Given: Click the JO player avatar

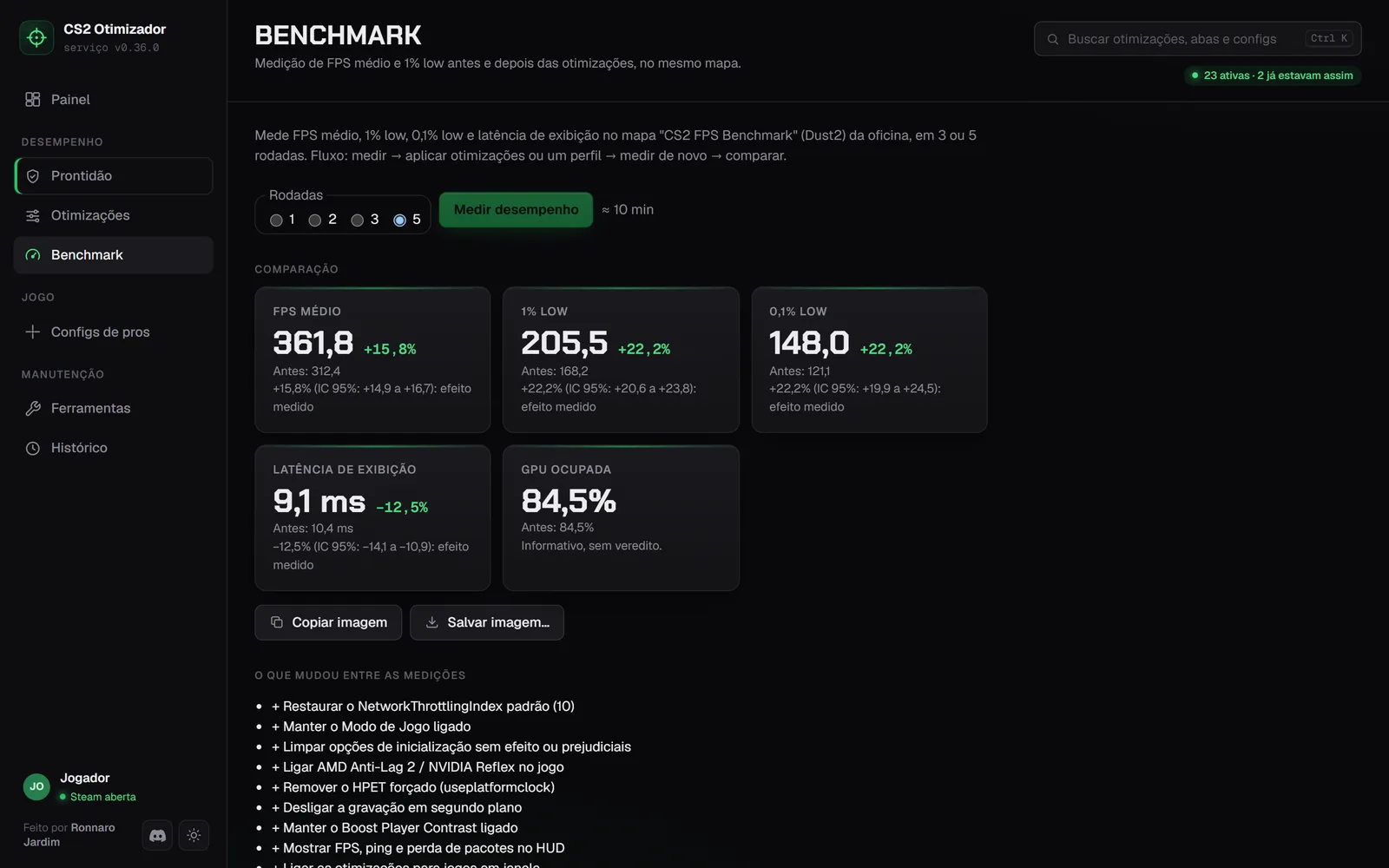Looking at the screenshot, I should pos(36,786).
